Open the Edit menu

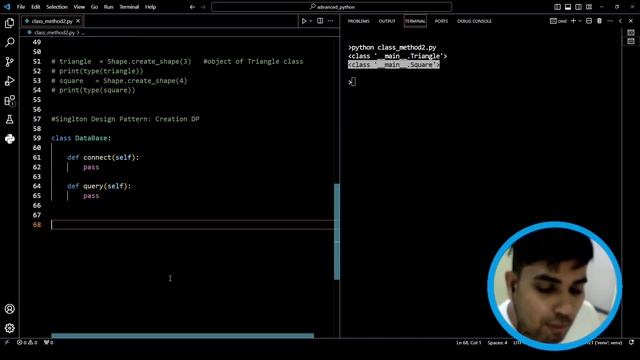coord(36,7)
